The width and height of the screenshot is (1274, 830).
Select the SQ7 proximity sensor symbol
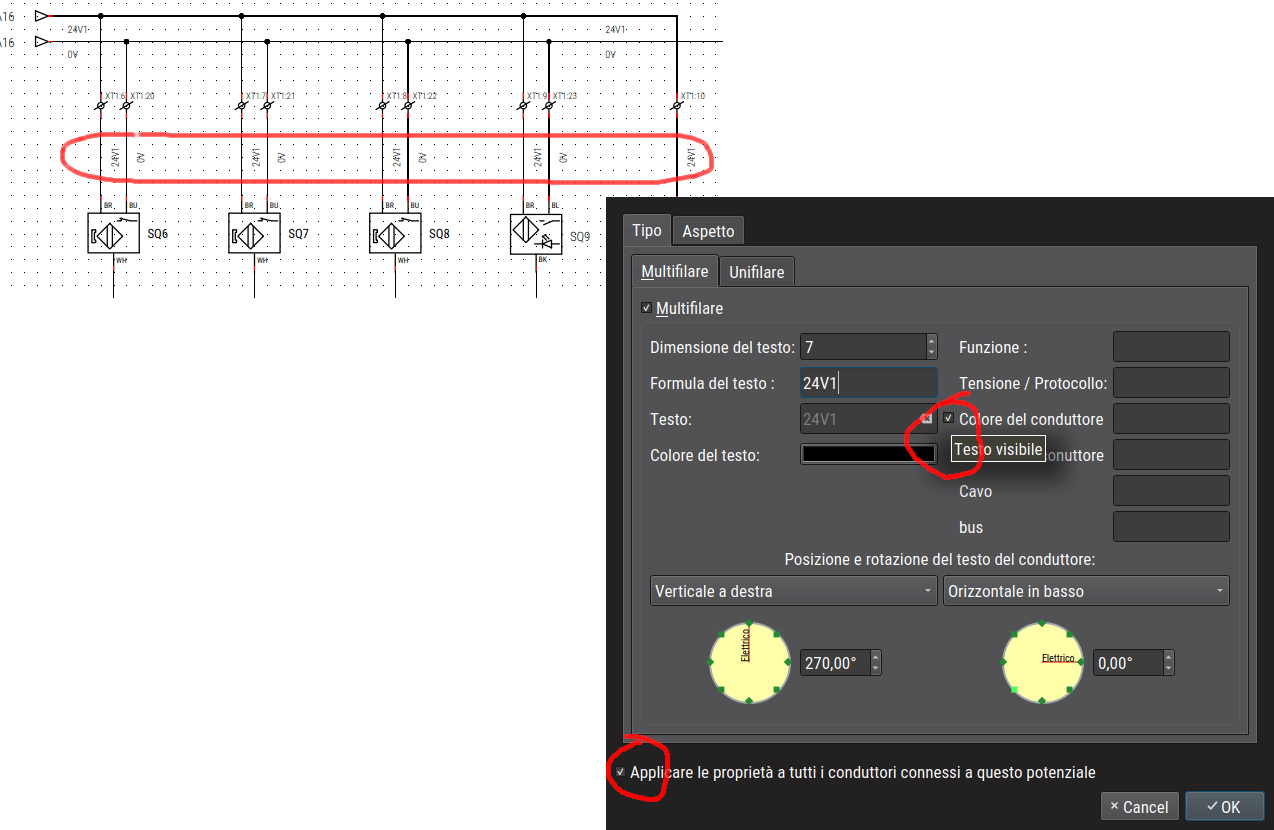[x=254, y=233]
